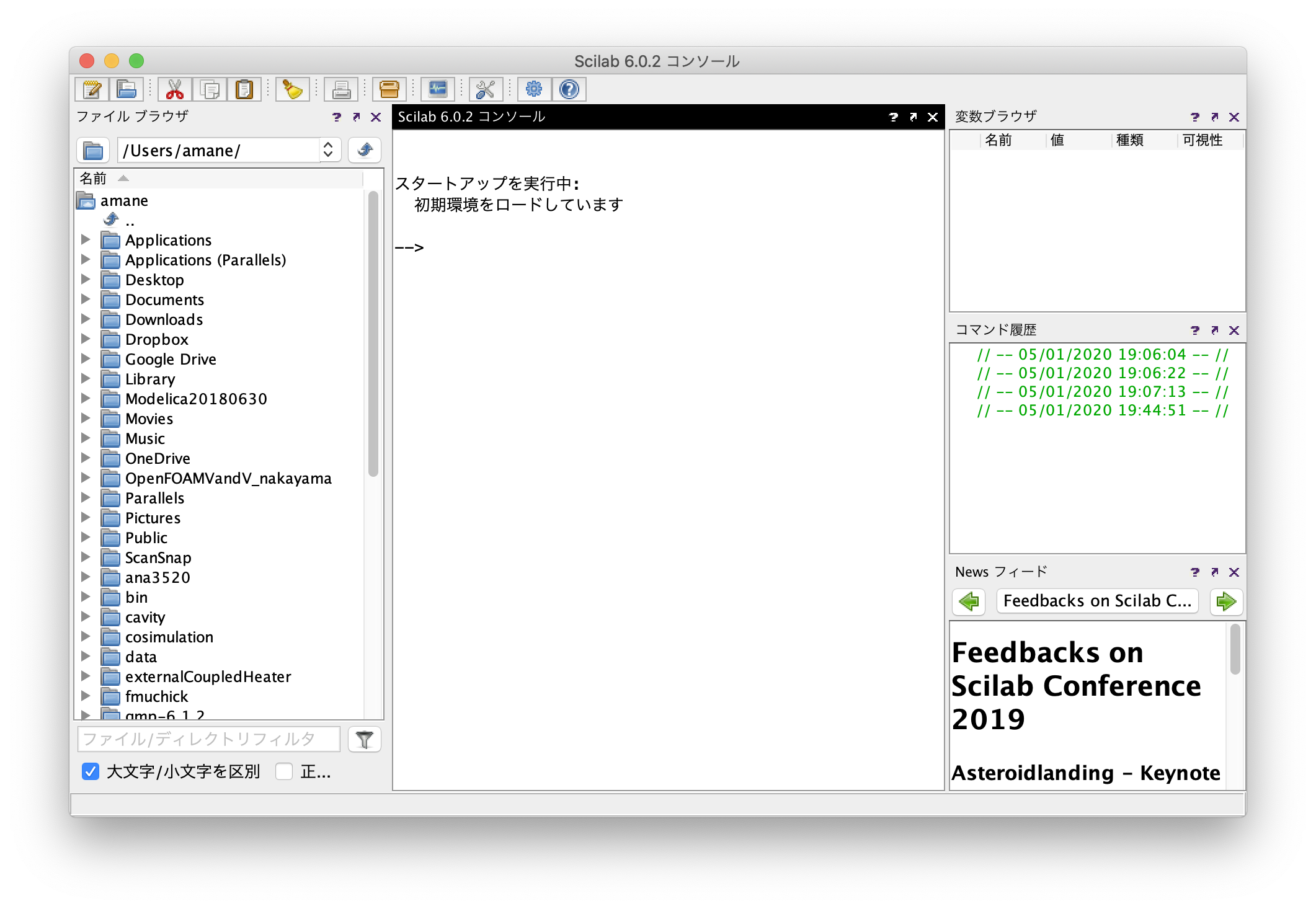1316x909 pixels.
Task: Open help for file browser panel
Action: click(337, 117)
